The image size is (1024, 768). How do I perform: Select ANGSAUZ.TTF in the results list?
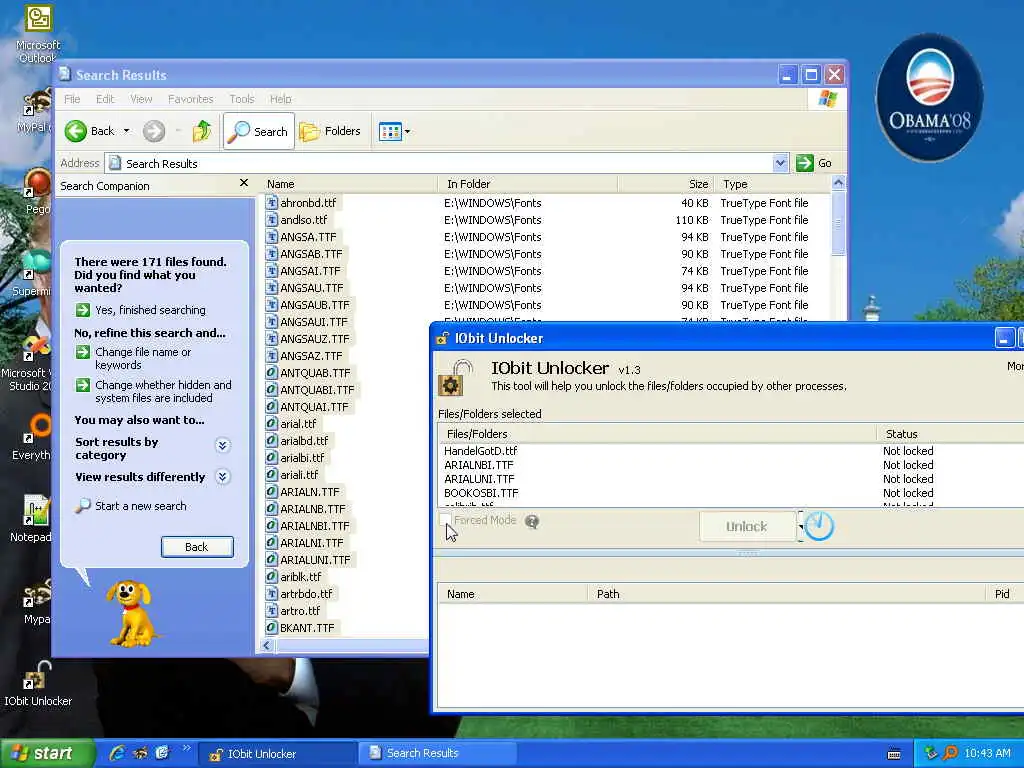click(x=315, y=339)
